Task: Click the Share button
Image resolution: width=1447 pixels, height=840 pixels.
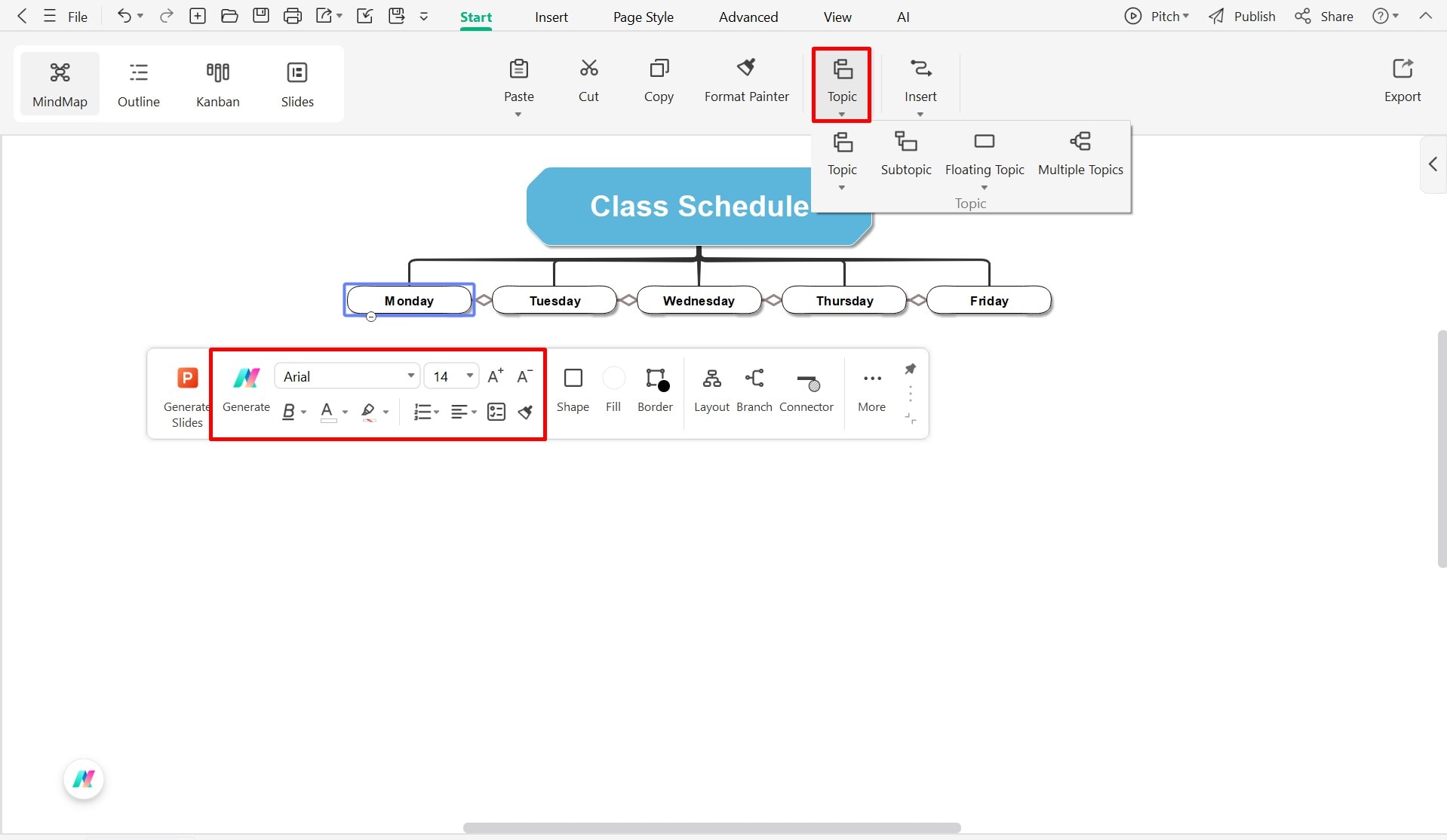Action: (1324, 16)
